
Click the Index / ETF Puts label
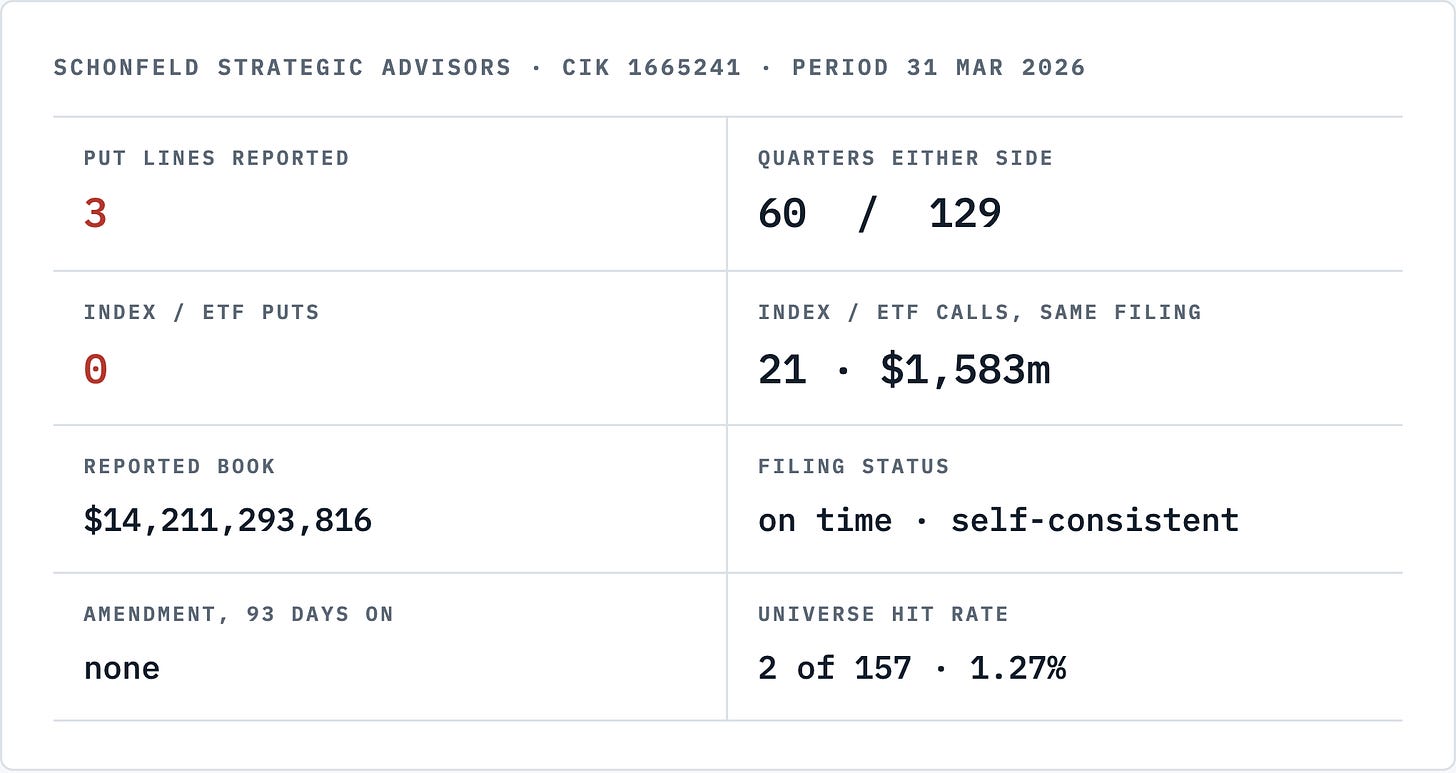(x=202, y=312)
